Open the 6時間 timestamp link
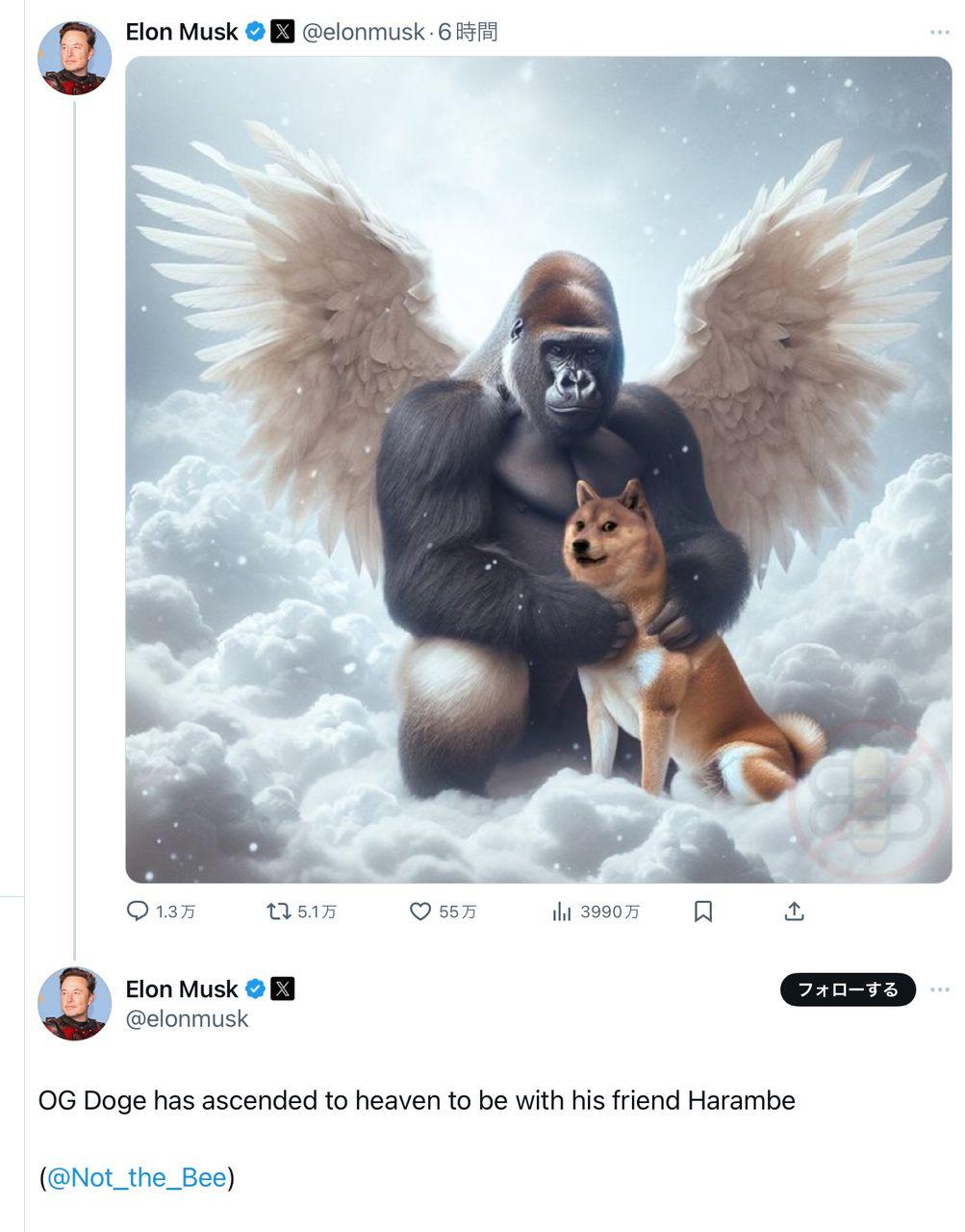The width and height of the screenshot is (965, 1232). coord(468,32)
